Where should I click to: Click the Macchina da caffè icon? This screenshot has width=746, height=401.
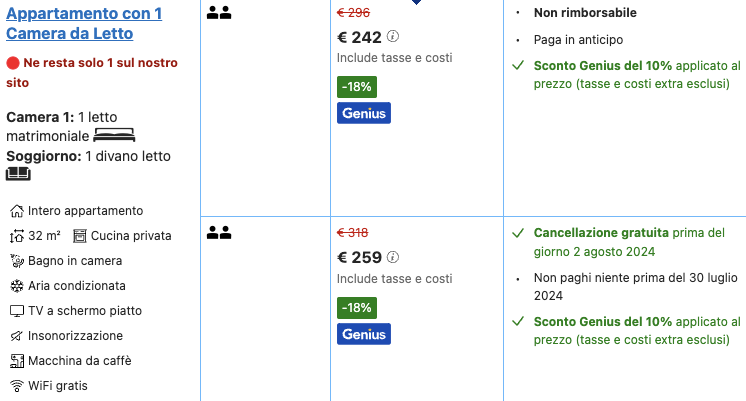coord(16,361)
